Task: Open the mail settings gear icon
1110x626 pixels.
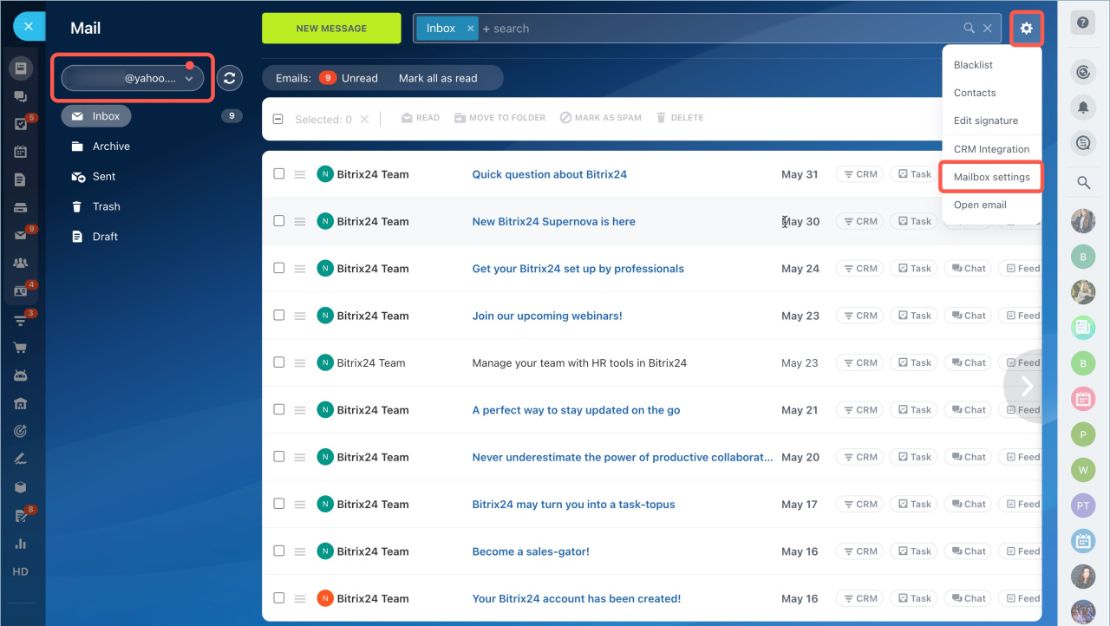Action: click(x=1026, y=28)
